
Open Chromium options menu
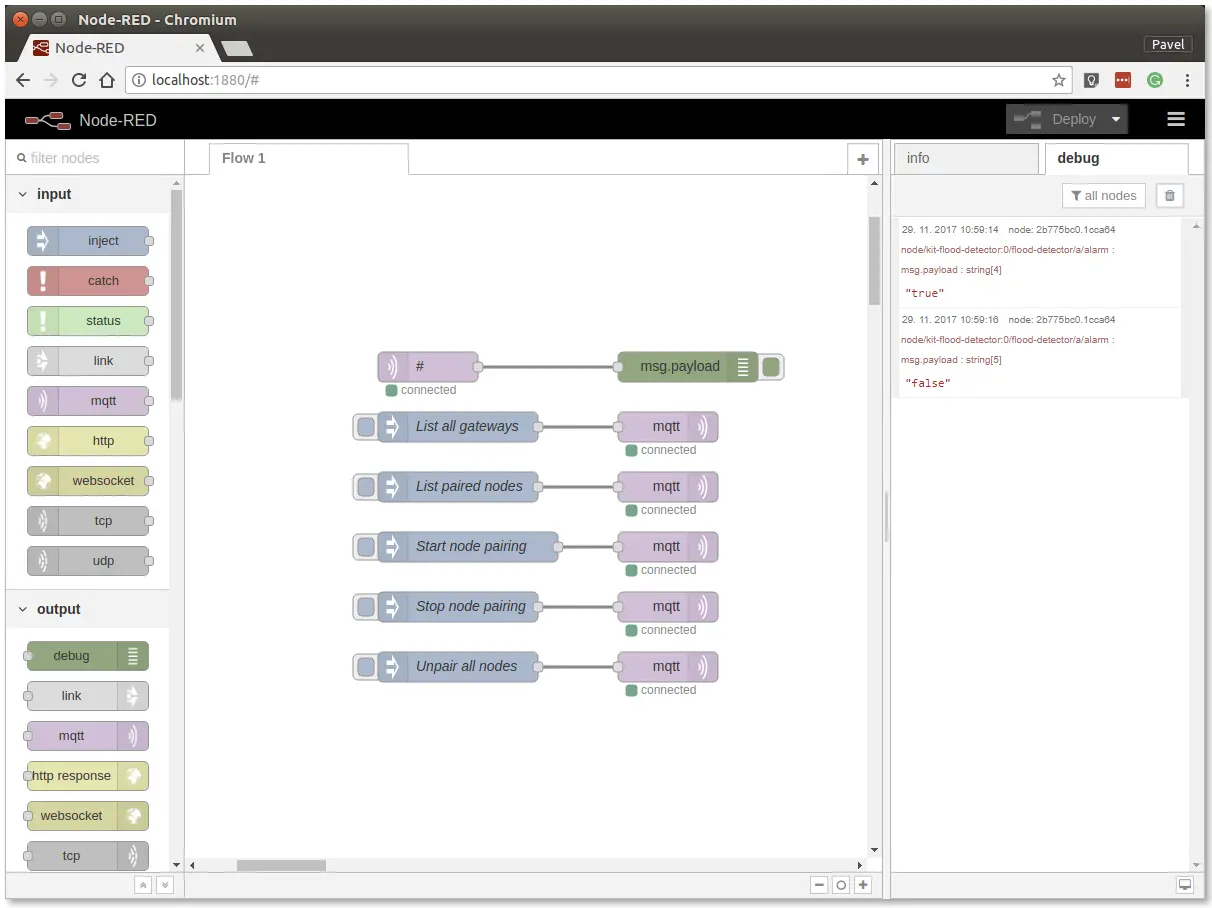click(1188, 80)
